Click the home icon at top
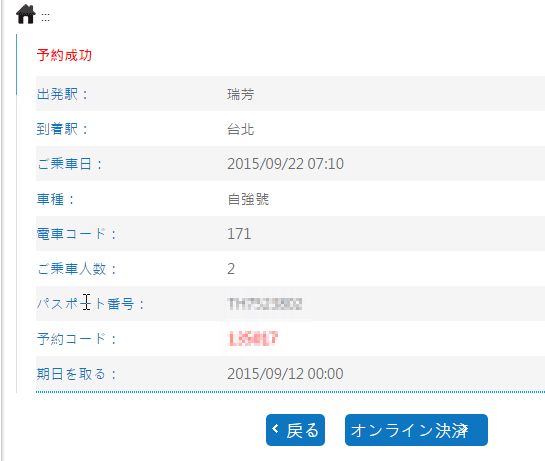The height and width of the screenshot is (461, 545). coord(26,14)
